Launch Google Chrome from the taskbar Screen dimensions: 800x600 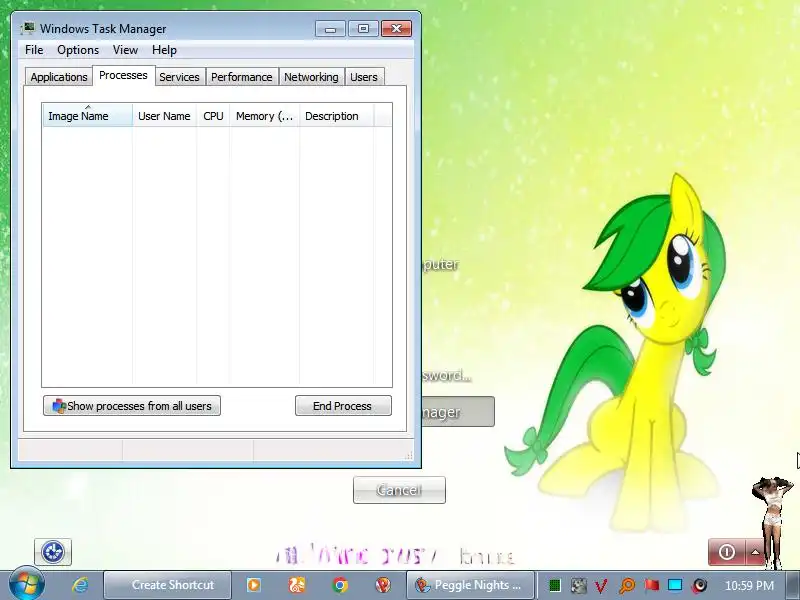[x=340, y=585]
